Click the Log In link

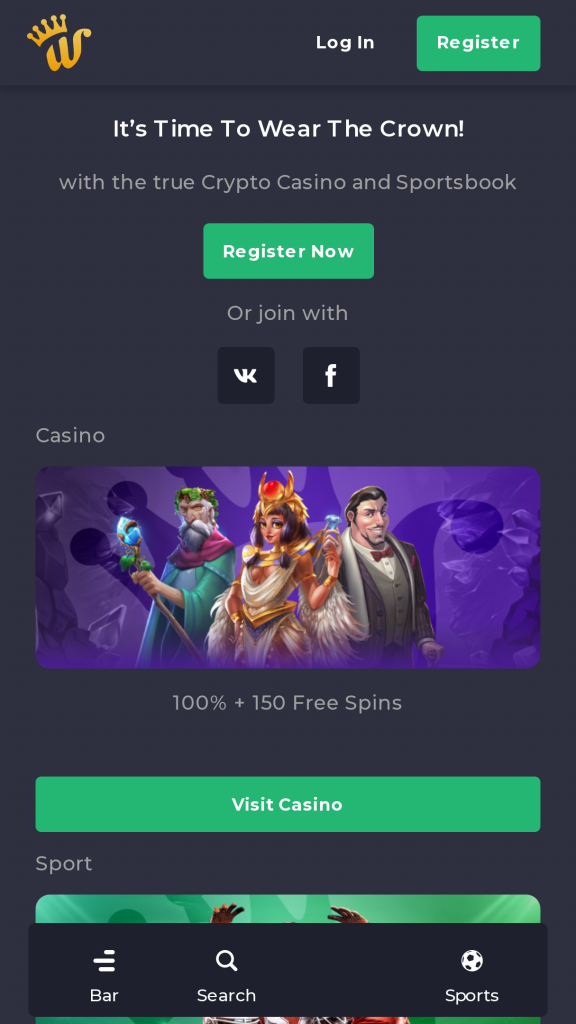pos(345,42)
